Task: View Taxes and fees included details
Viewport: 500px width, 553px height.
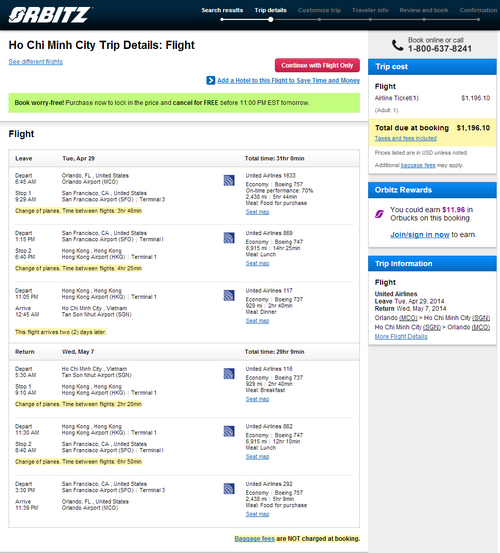Action: pos(406,138)
